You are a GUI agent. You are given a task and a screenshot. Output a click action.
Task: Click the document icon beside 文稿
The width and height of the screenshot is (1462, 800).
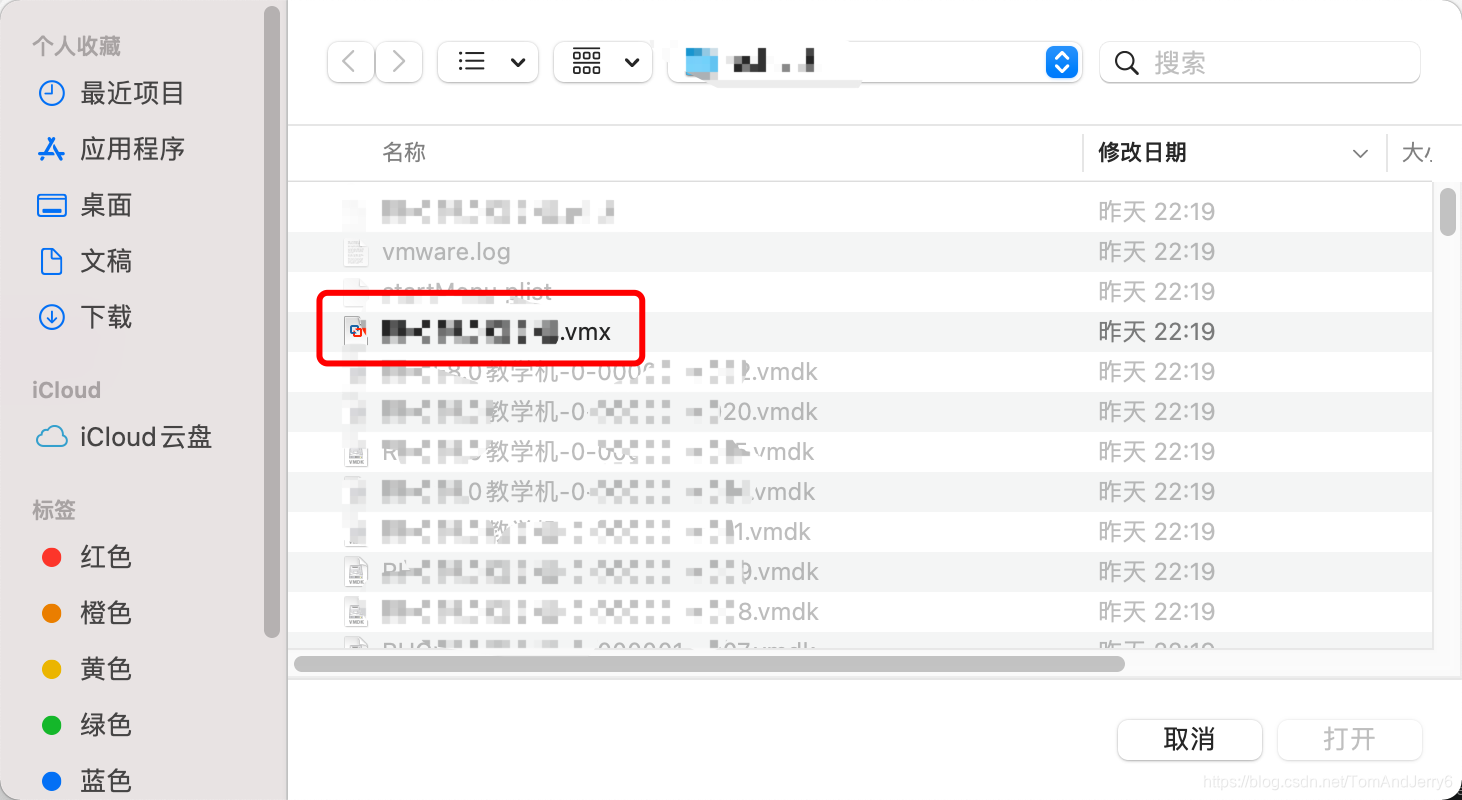[x=51, y=261]
